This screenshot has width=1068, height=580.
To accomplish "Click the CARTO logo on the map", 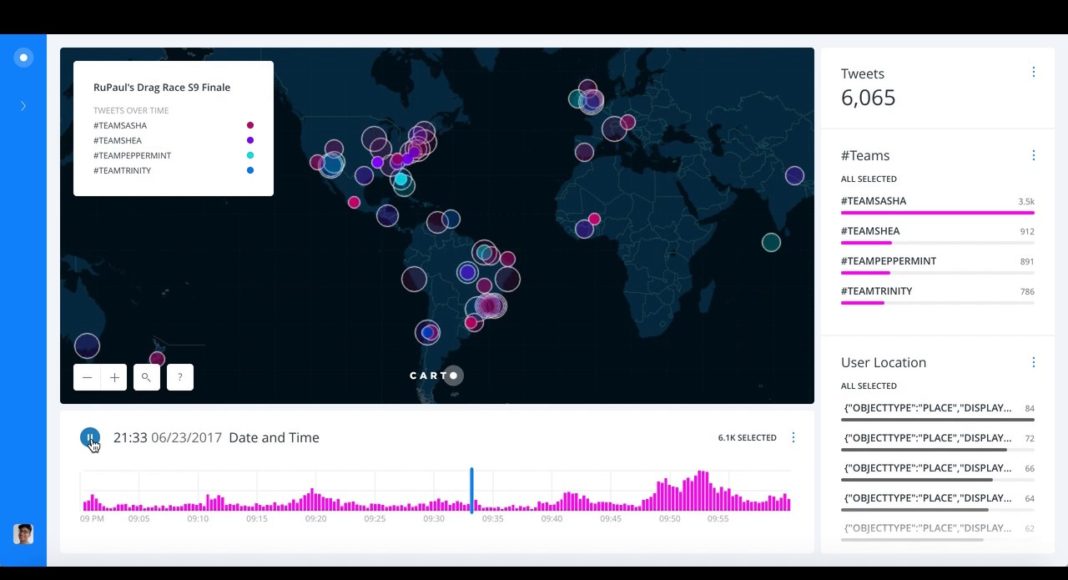I will point(436,375).
